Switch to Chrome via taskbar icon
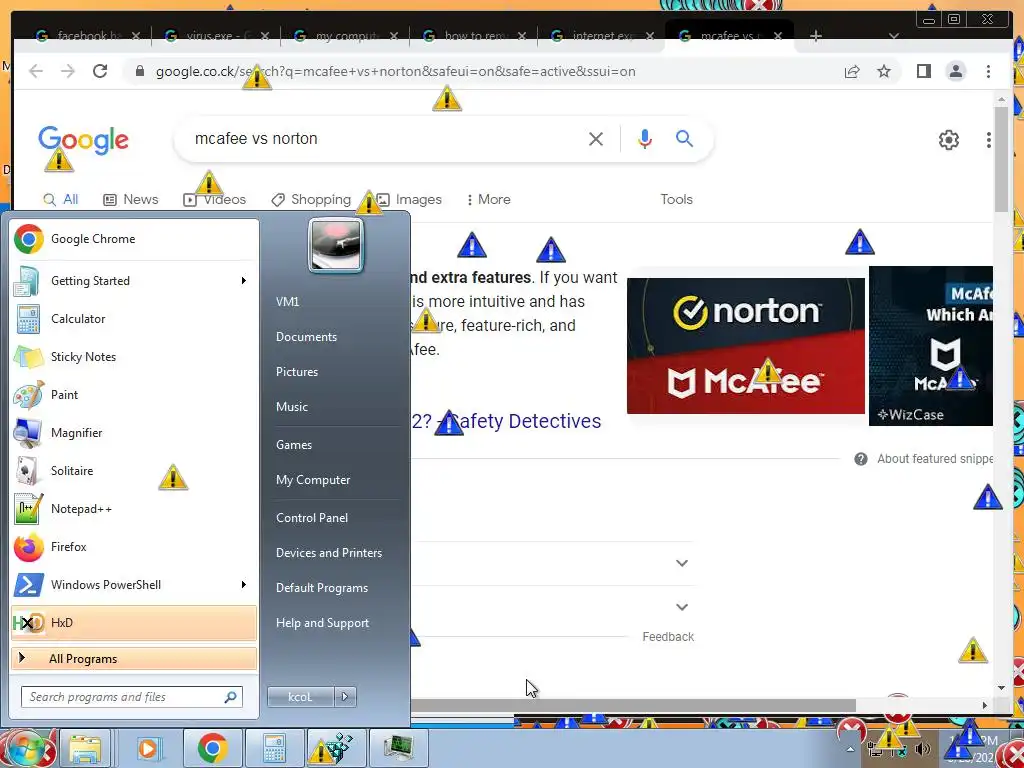Screen dimensions: 1024x768 pos(213,748)
